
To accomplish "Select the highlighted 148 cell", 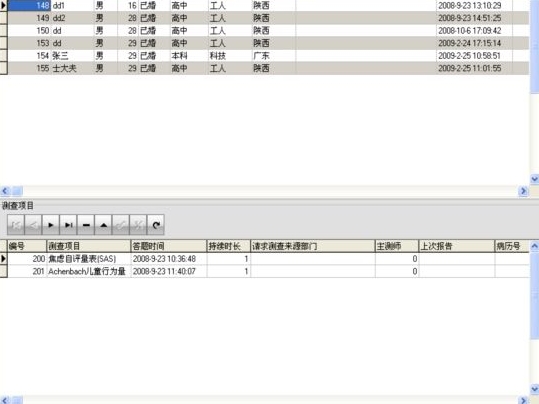I will [29, 6].
